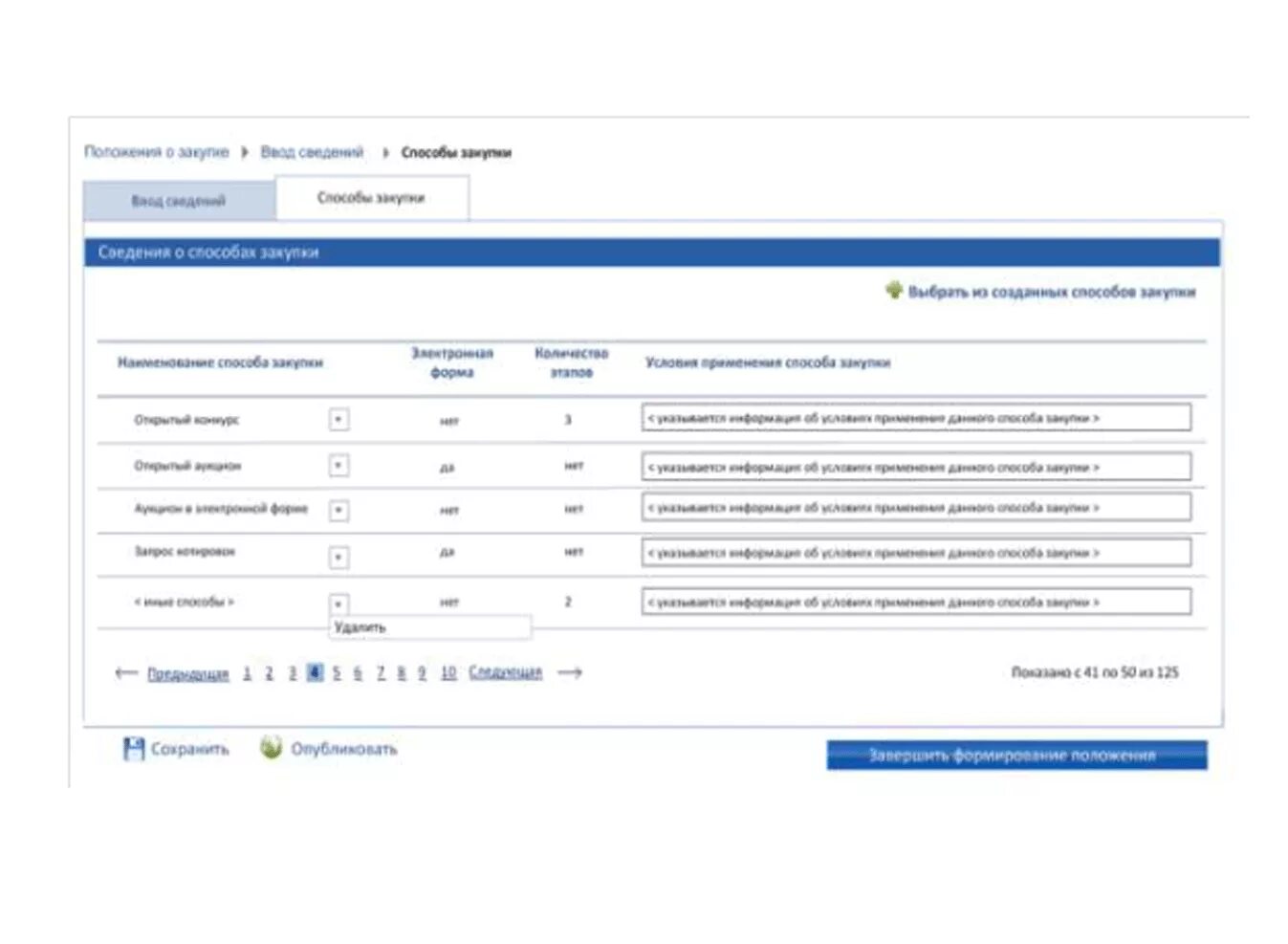Open page 5 in pagination

pyautogui.click(x=336, y=673)
